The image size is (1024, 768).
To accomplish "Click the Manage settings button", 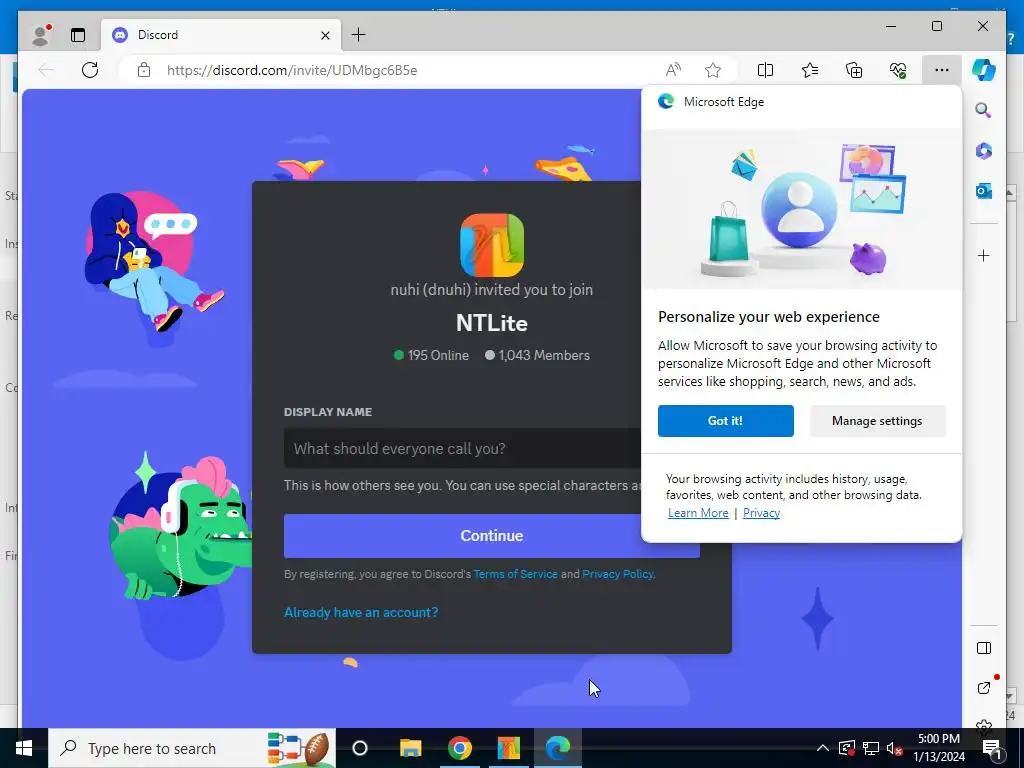I will point(877,421).
